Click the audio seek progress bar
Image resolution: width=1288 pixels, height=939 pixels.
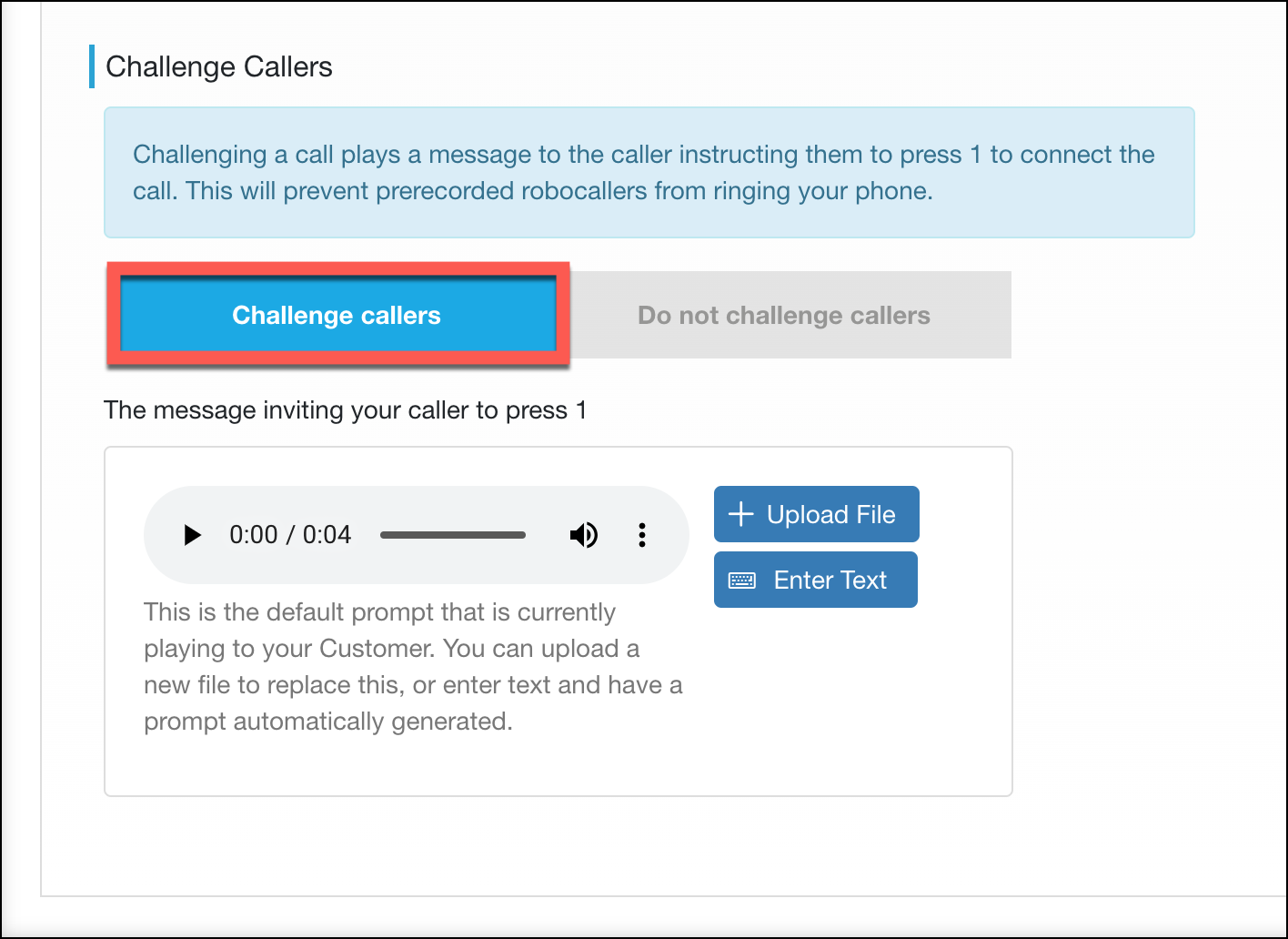pyautogui.click(x=452, y=535)
